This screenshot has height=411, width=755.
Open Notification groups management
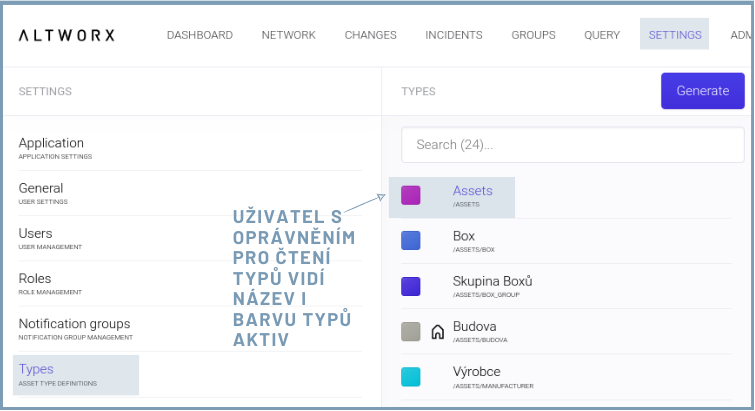tap(74, 328)
